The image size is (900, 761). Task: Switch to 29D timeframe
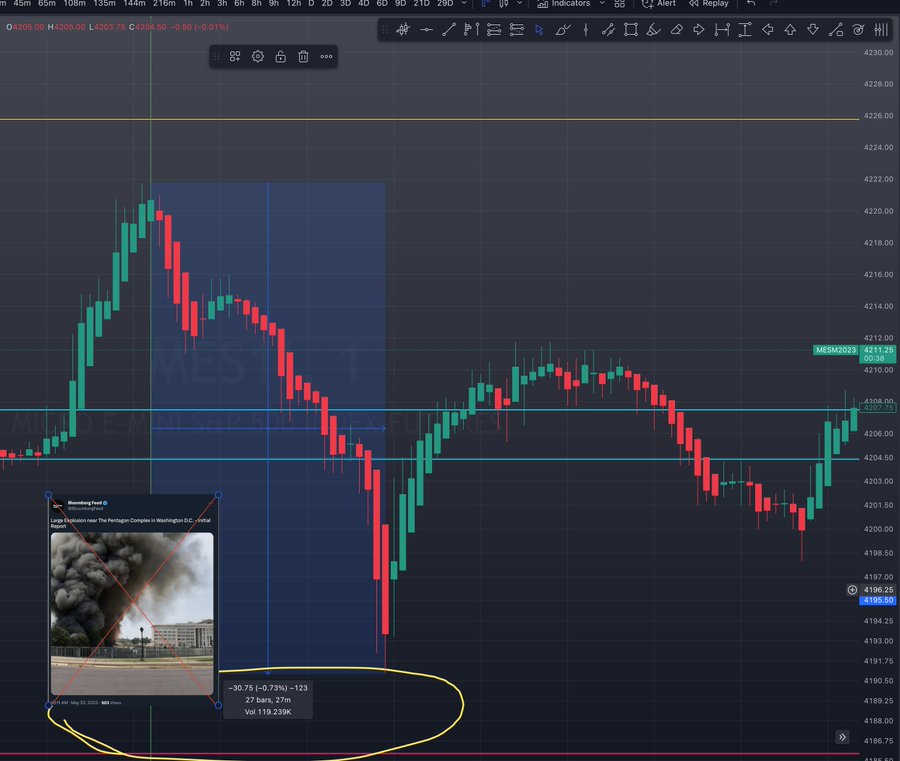(x=445, y=3)
